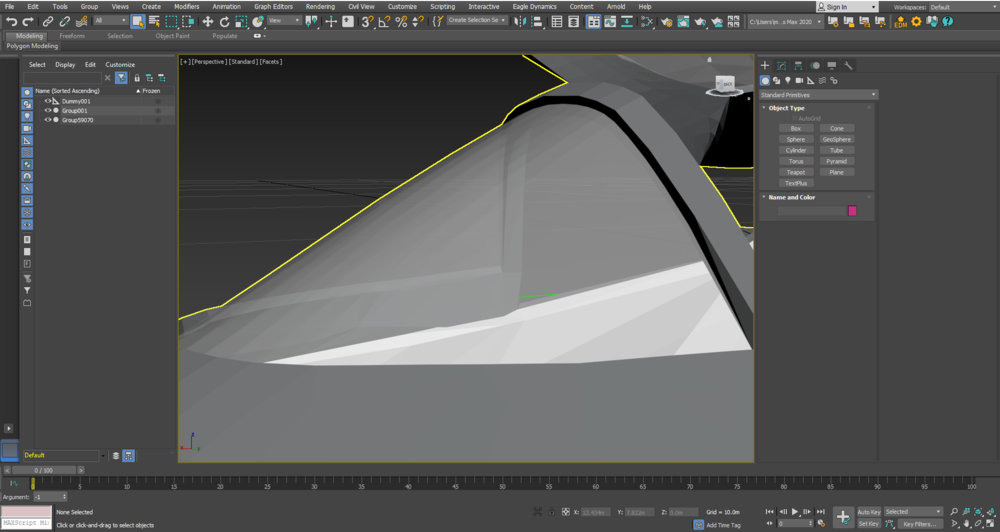Select the Move tool in toolbar
1000x532 pixels.
point(208,21)
